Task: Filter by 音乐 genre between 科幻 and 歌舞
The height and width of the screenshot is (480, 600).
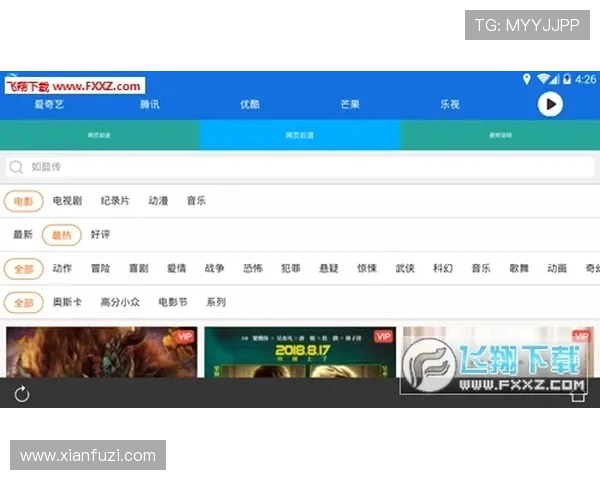Action: point(481,268)
